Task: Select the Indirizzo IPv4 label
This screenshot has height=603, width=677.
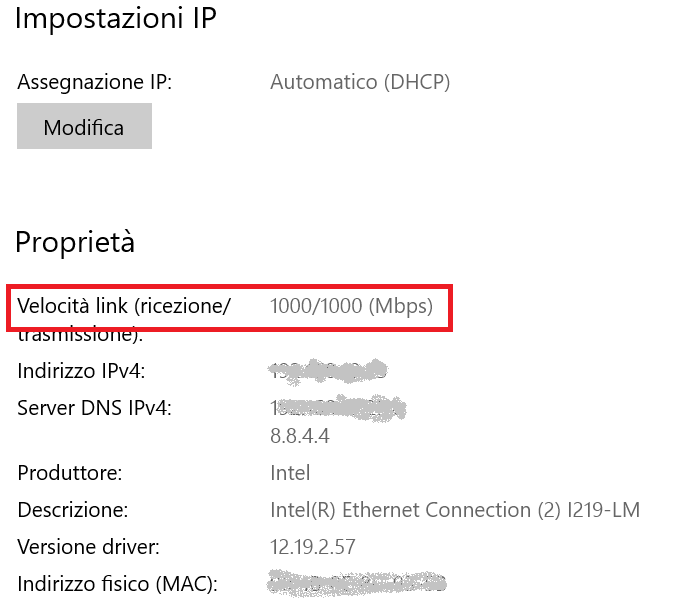Action: point(82,372)
